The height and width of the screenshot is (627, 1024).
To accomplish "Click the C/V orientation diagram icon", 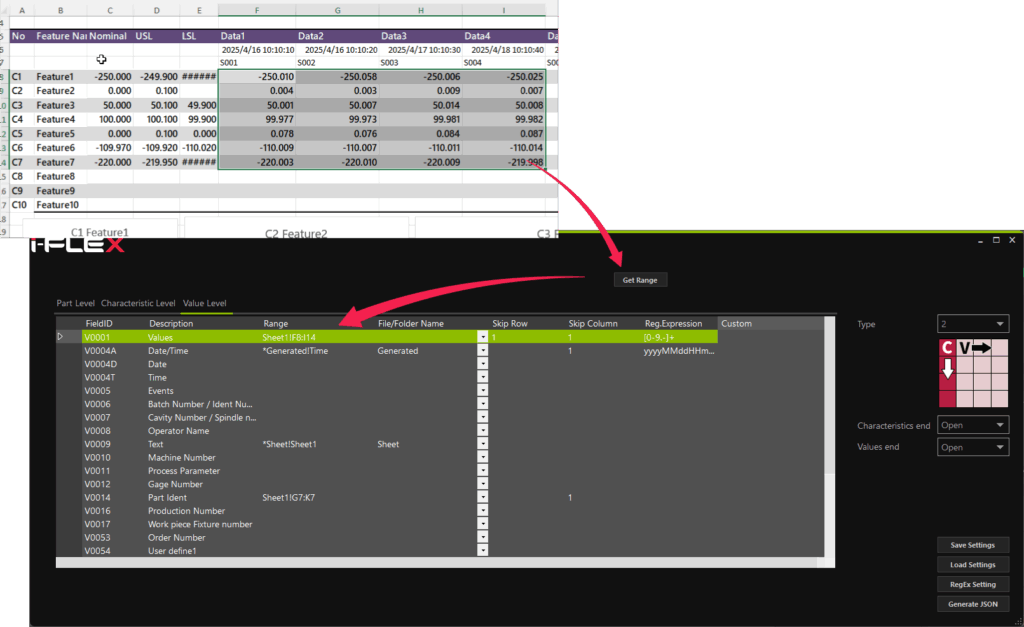I will coord(973,373).
